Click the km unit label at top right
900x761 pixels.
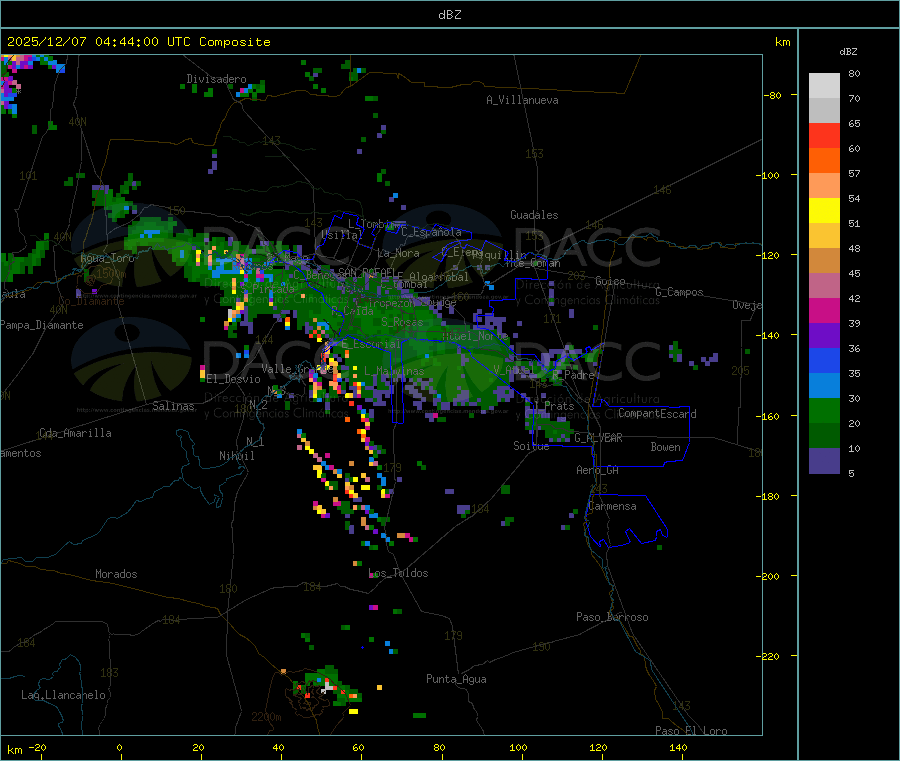pyautogui.click(x=782, y=42)
